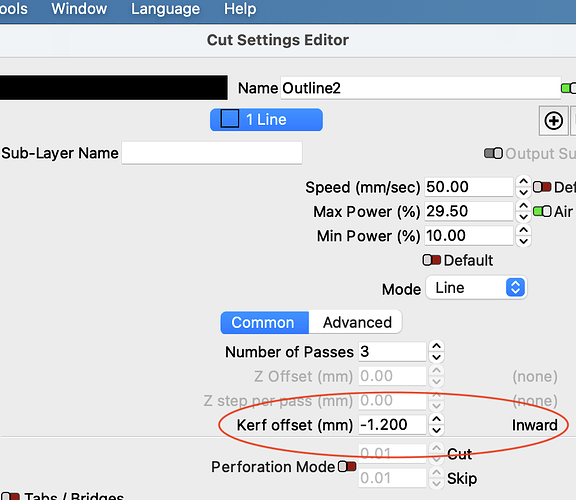Click the Name field containing Outline2
This screenshot has height=500, width=576.
coord(420,88)
